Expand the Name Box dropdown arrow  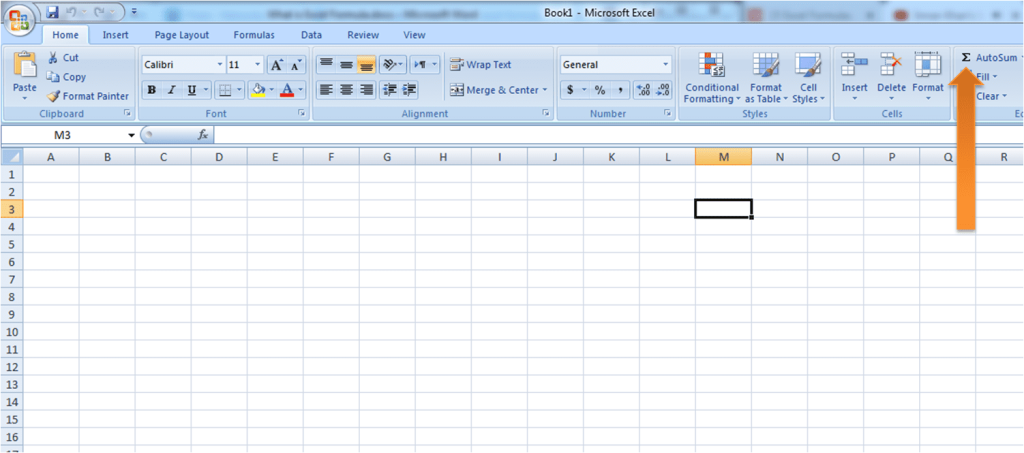click(x=131, y=135)
